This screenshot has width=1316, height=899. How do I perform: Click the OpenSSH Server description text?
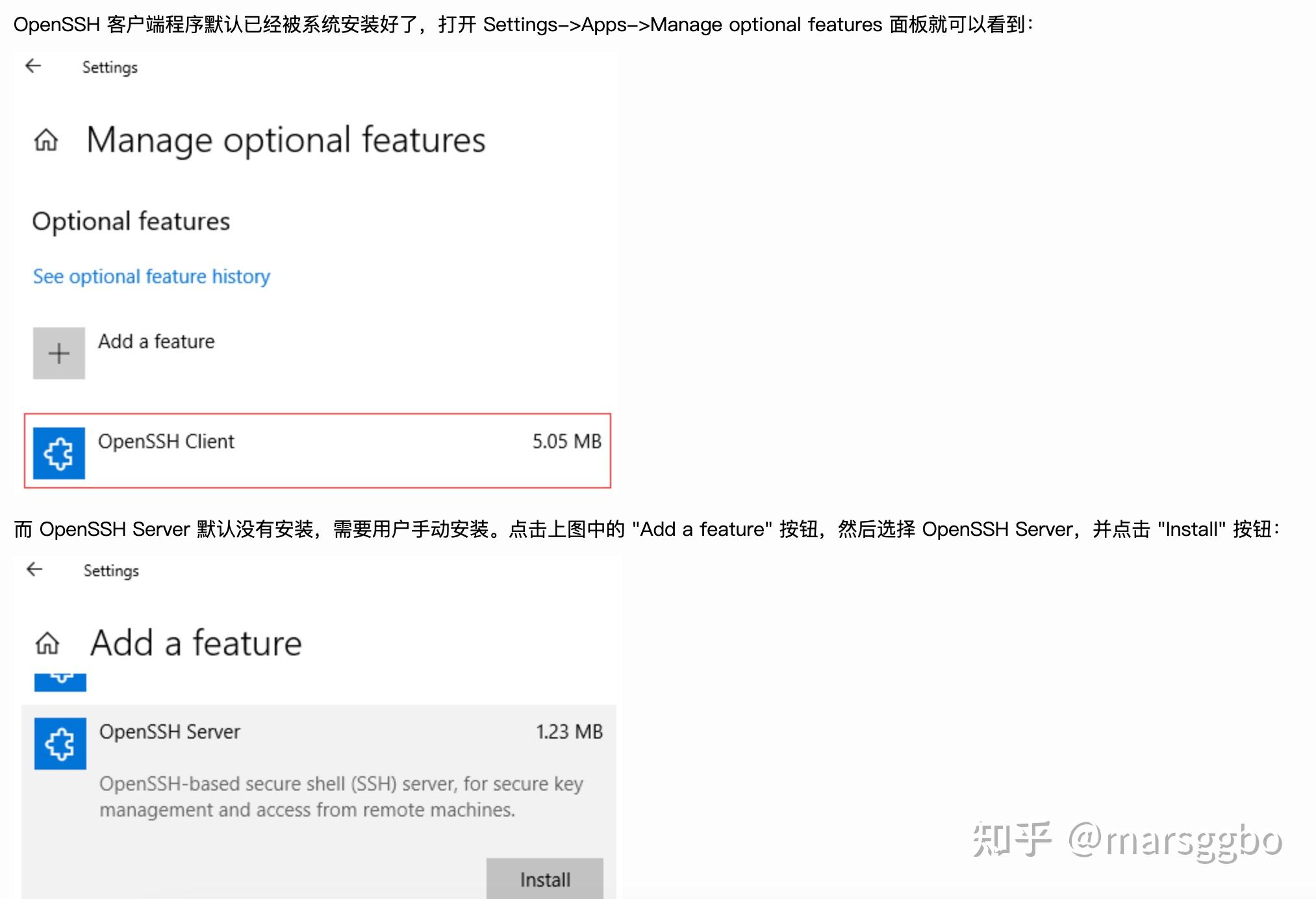[341, 797]
